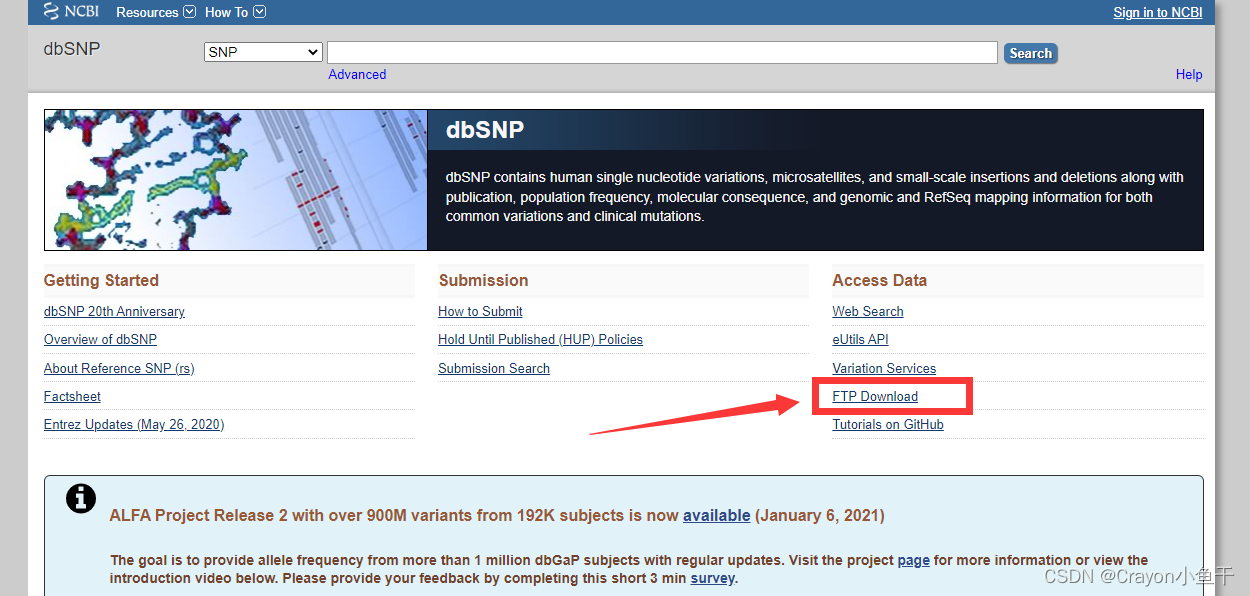Click the dbSNP banner heading text

[x=485, y=130]
